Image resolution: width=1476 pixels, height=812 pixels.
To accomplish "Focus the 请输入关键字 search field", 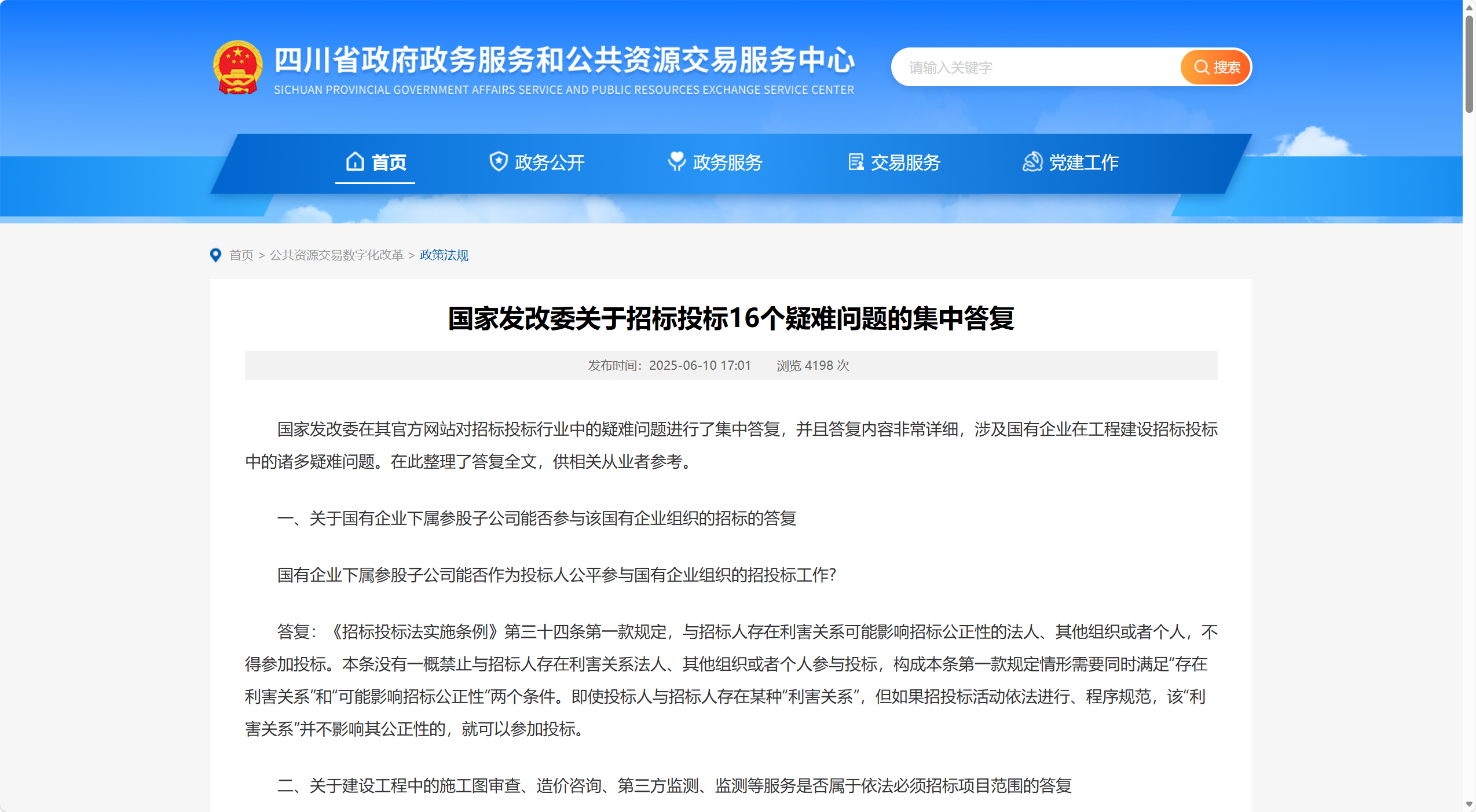I will coord(1037,67).
